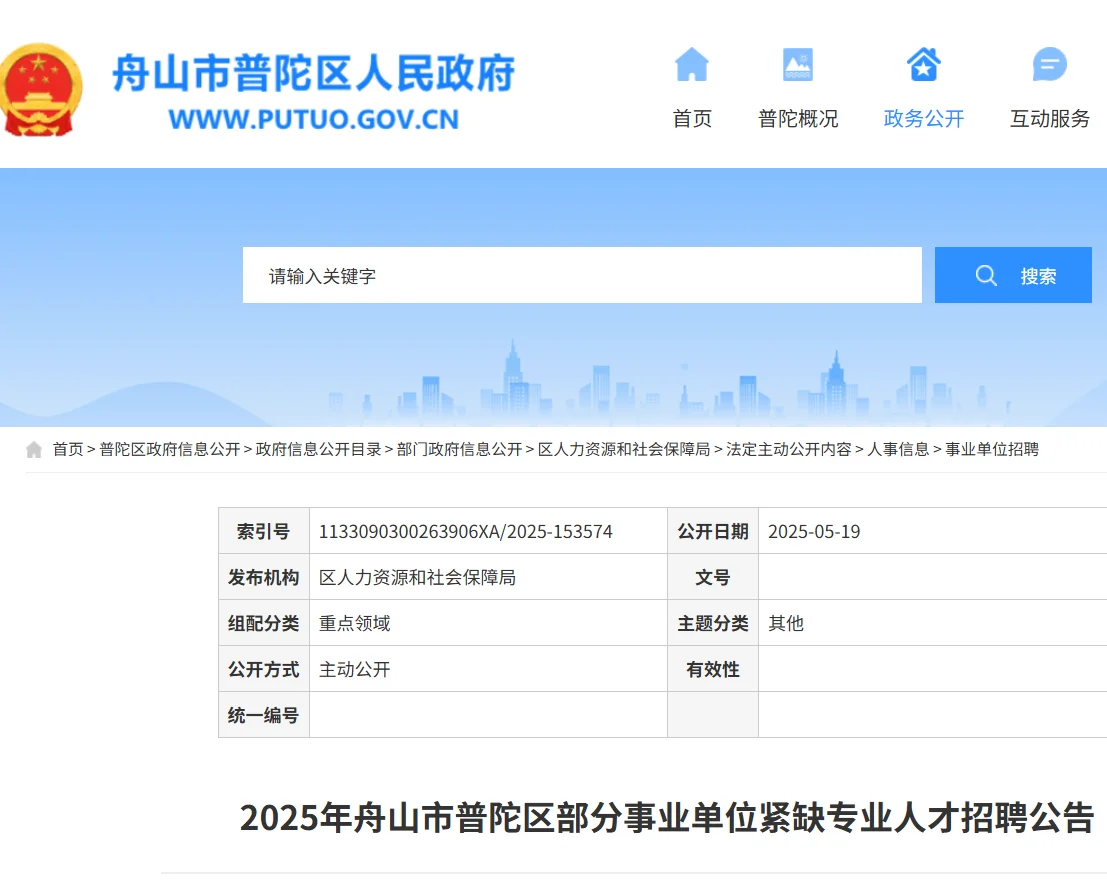The height and width of the screenshot is (880, 1107).
Task: Click the starred house icon above 政务公开
Action: coord(922,64)
